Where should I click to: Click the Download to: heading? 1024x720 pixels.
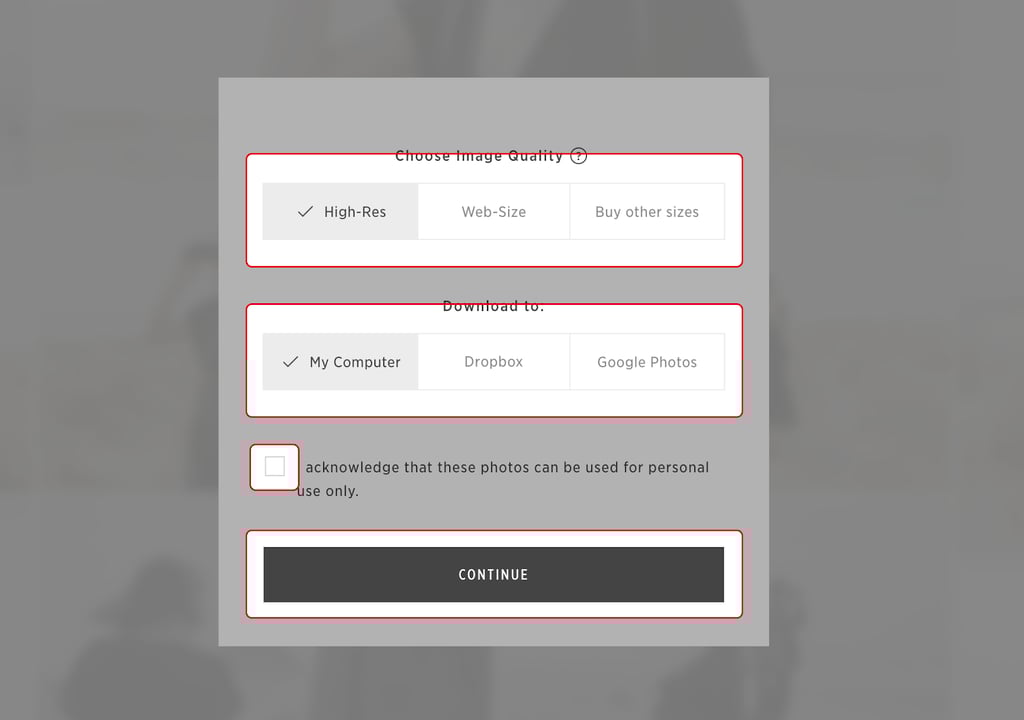(x=493, y=306)
